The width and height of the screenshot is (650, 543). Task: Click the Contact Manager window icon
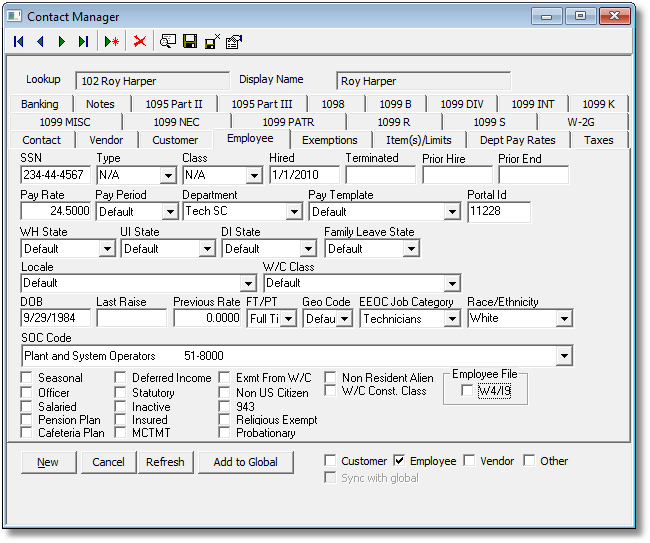(14, 16)
